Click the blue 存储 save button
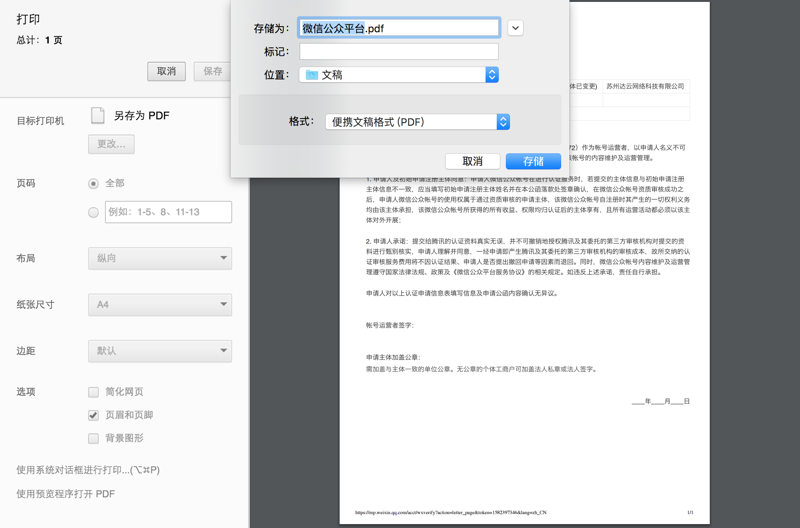Screen dimensions: 800x528 (x=533, y=161)
